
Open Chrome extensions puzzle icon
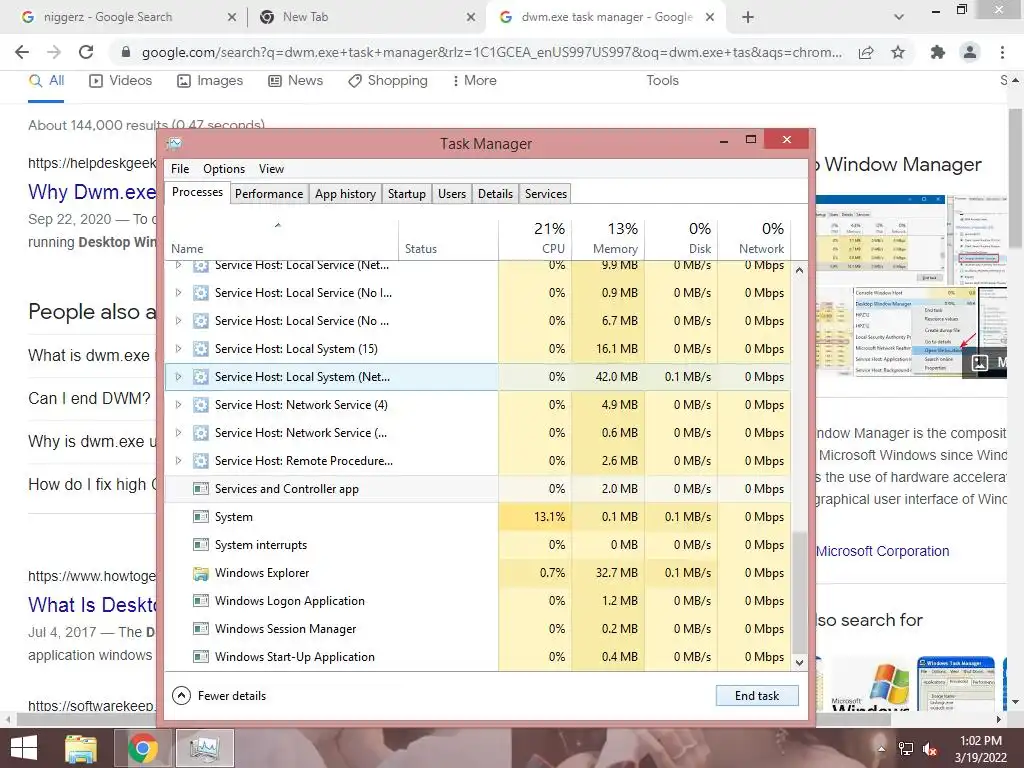coord(938,52)
